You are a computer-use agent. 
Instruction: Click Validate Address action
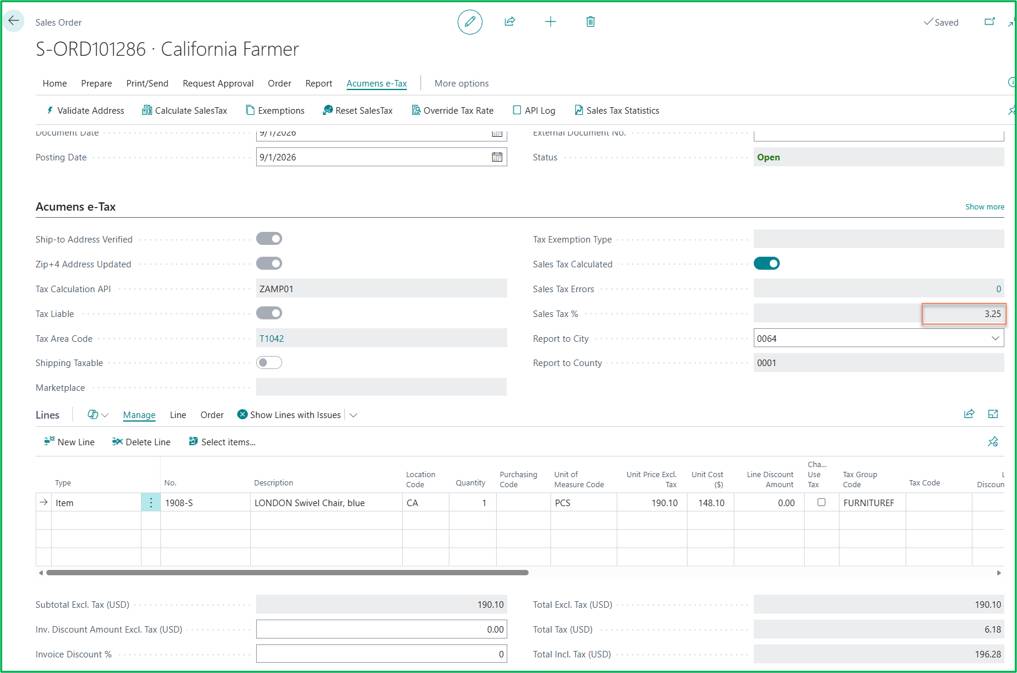tap(85, 111)
